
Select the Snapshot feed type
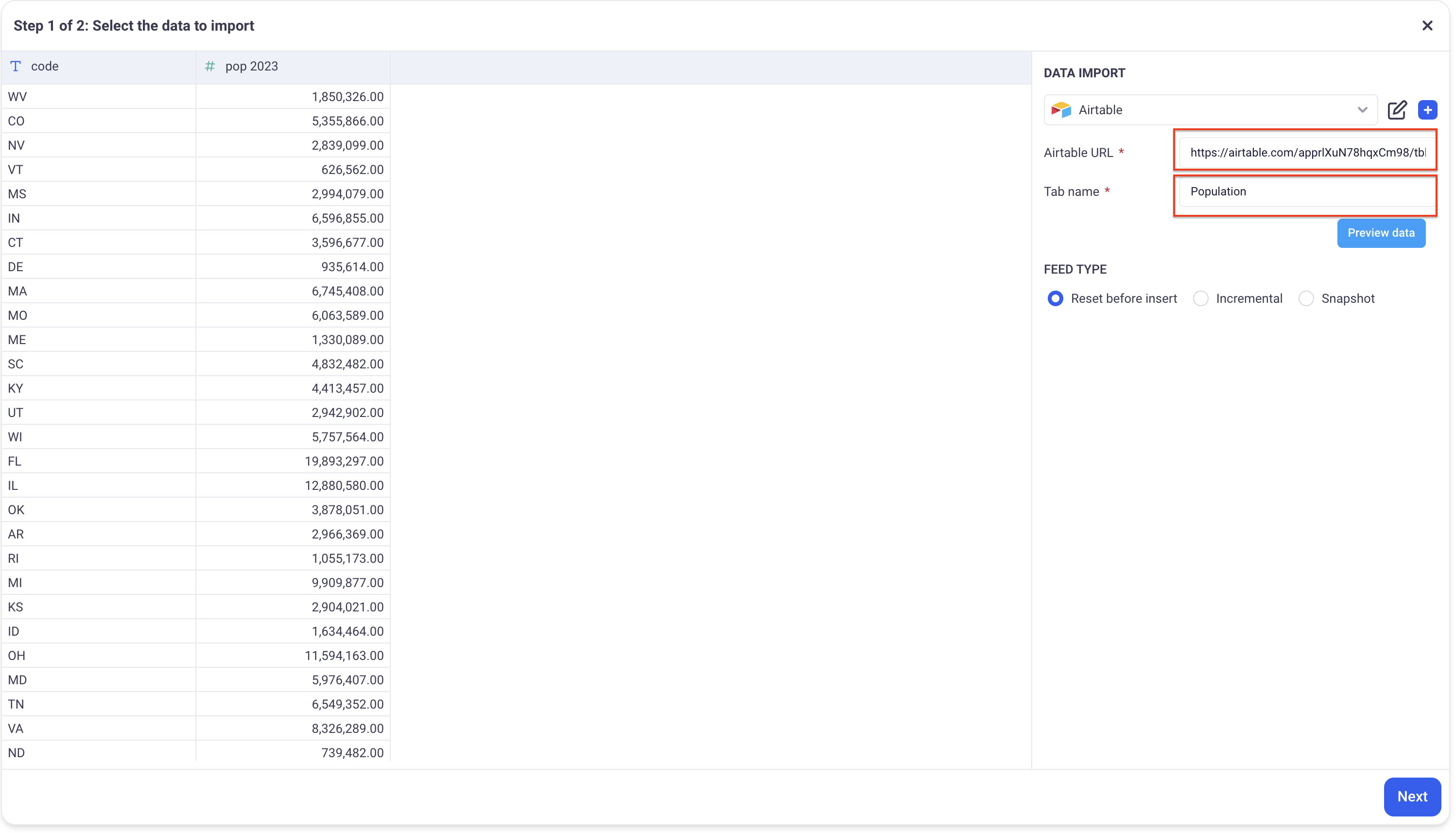coord(1305,298)
